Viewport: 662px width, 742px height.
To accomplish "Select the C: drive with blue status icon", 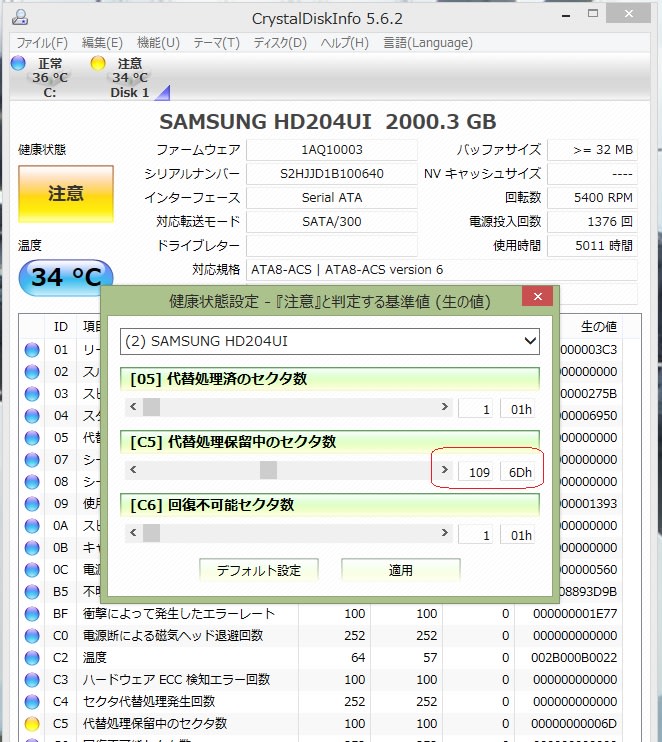I will coord(40,77).
